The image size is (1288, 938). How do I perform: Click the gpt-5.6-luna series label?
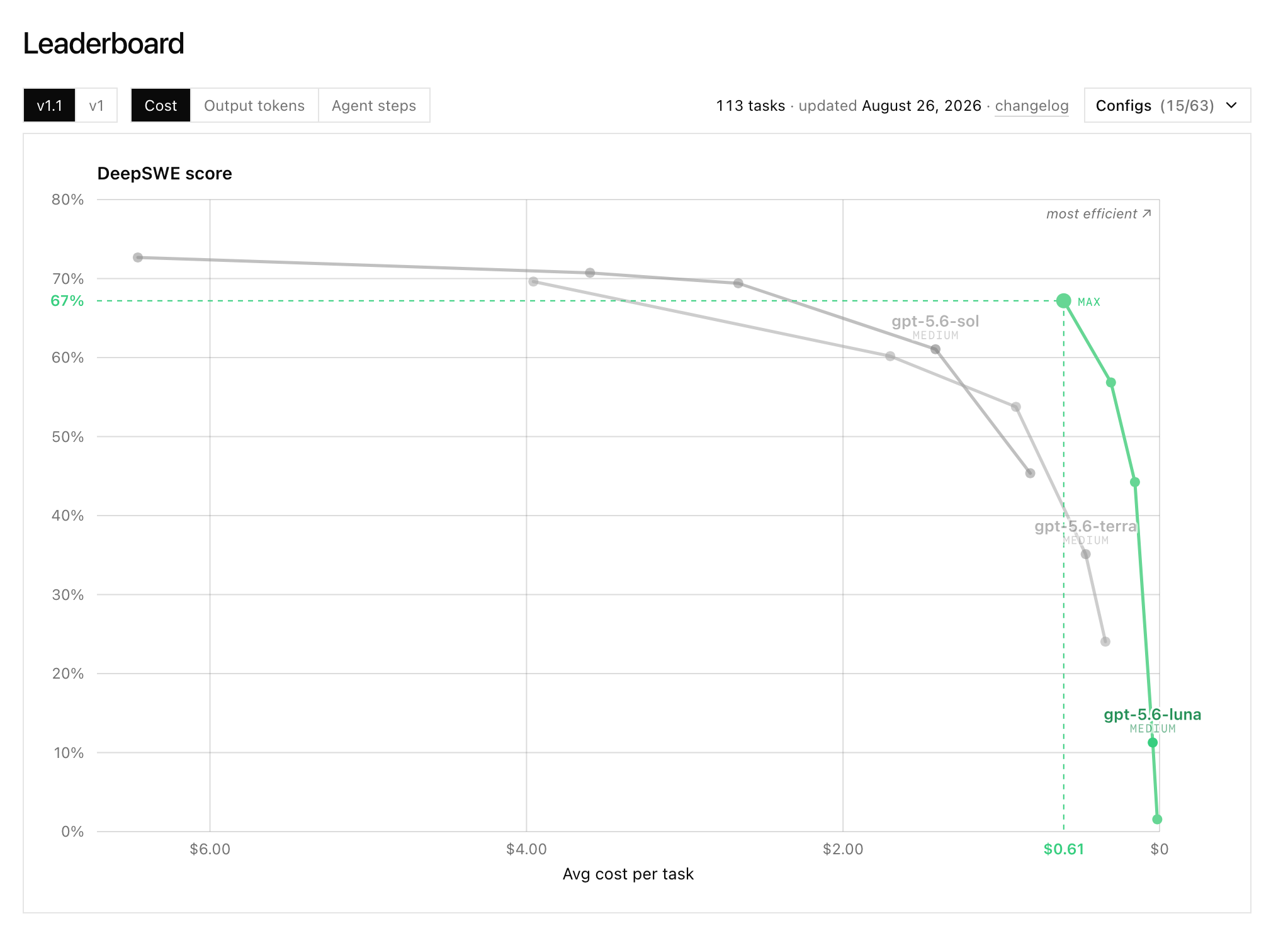[x=1153, y=715]
